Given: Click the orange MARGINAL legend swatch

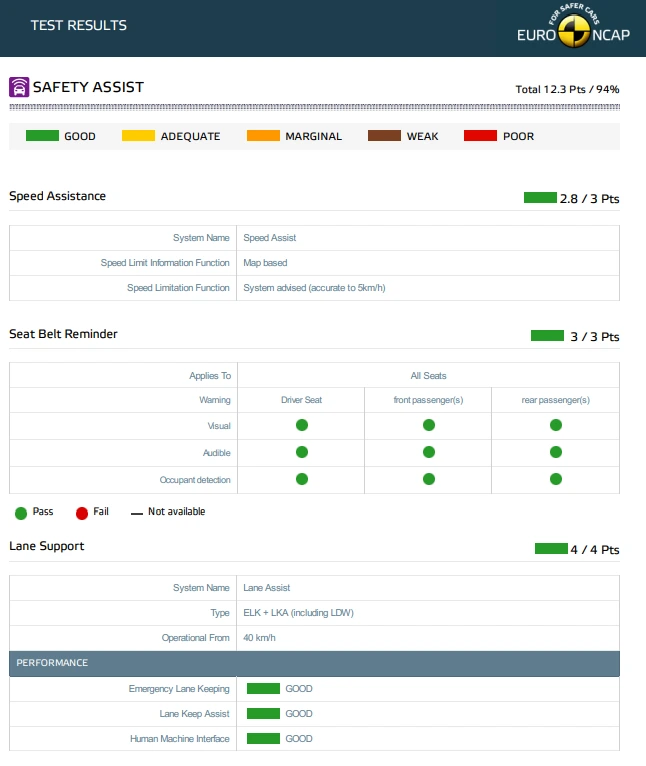Looking at the screenshot, I should tap(263, 135).
